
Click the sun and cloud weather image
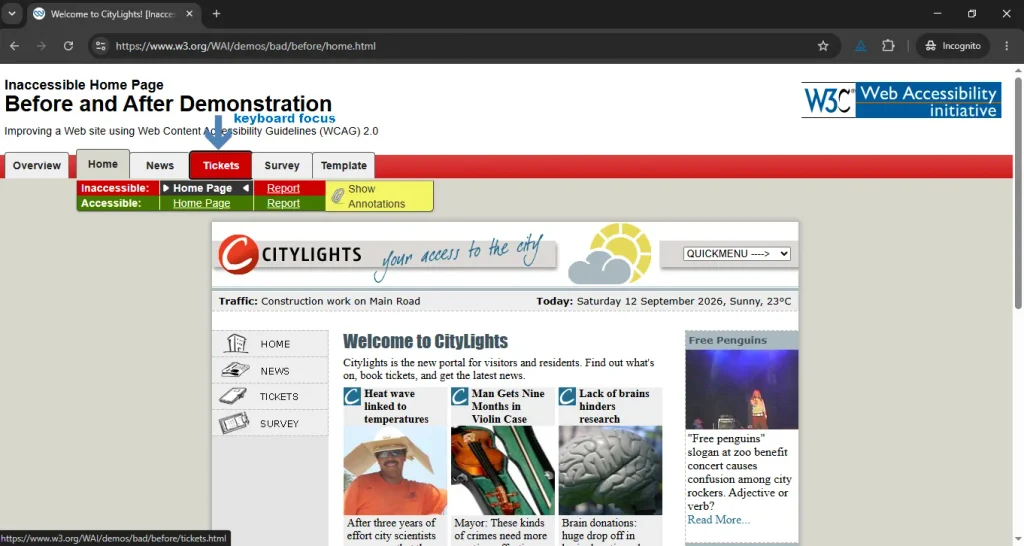pos(609,253)
